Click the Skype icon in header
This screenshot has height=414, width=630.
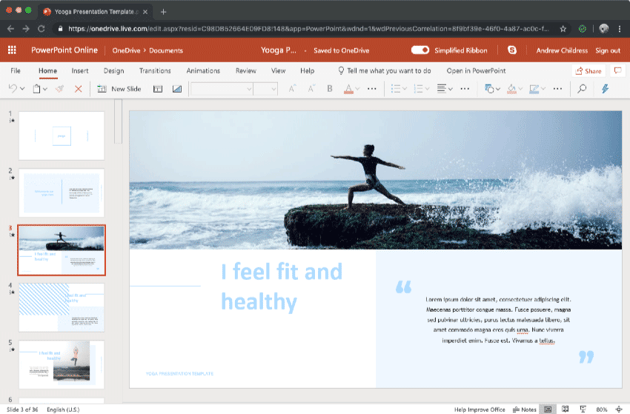click(512, 50)
